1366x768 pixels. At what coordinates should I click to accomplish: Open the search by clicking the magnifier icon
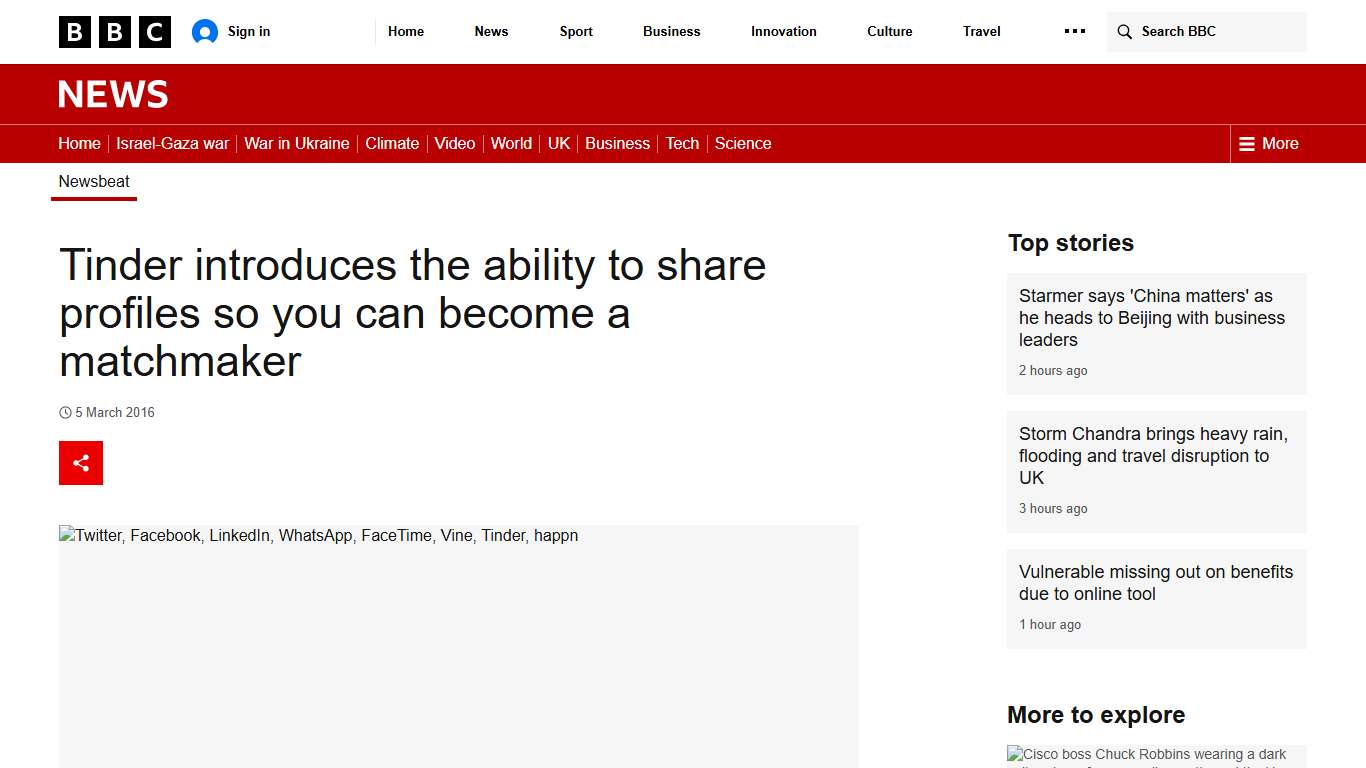(x=1125, y=31)
